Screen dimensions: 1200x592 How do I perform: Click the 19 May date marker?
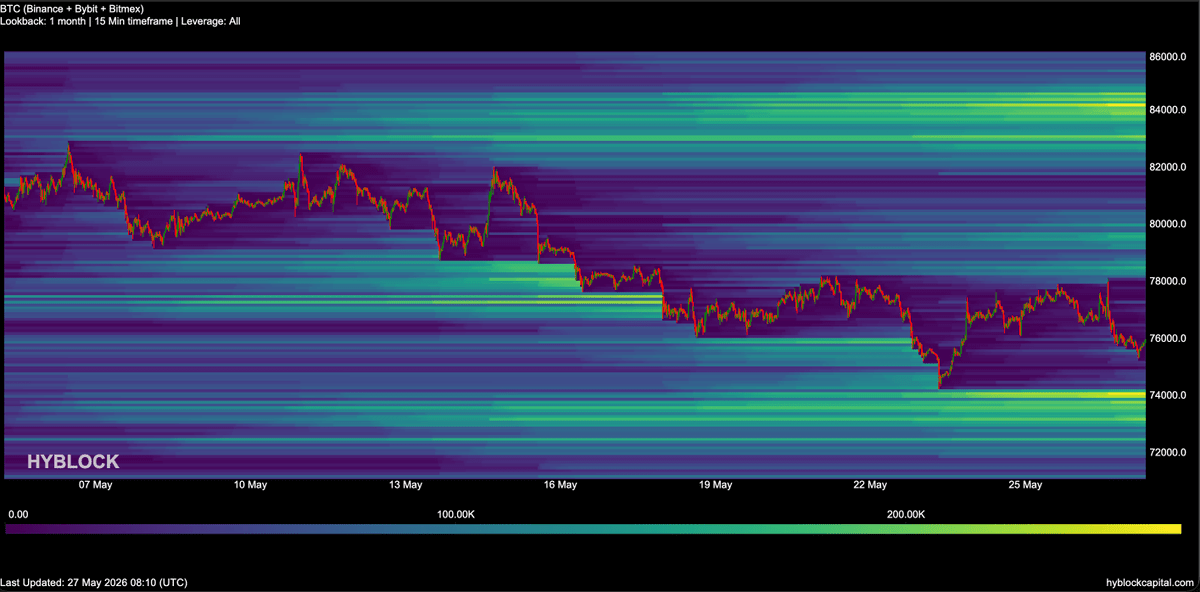point(715,485)
